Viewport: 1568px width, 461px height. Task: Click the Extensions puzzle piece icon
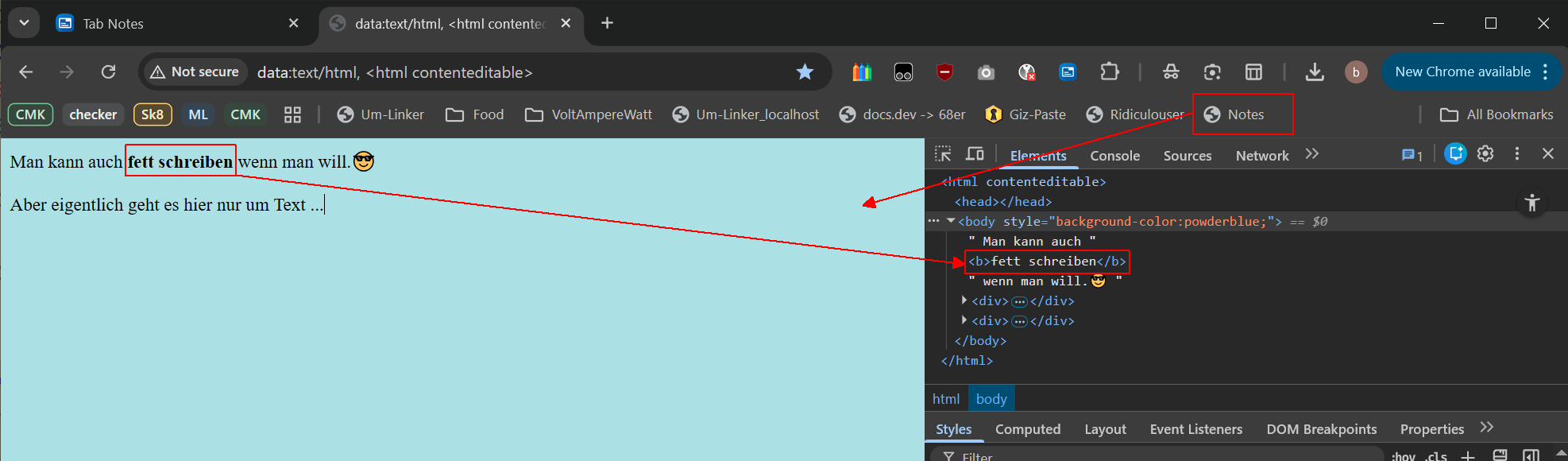1110,72
